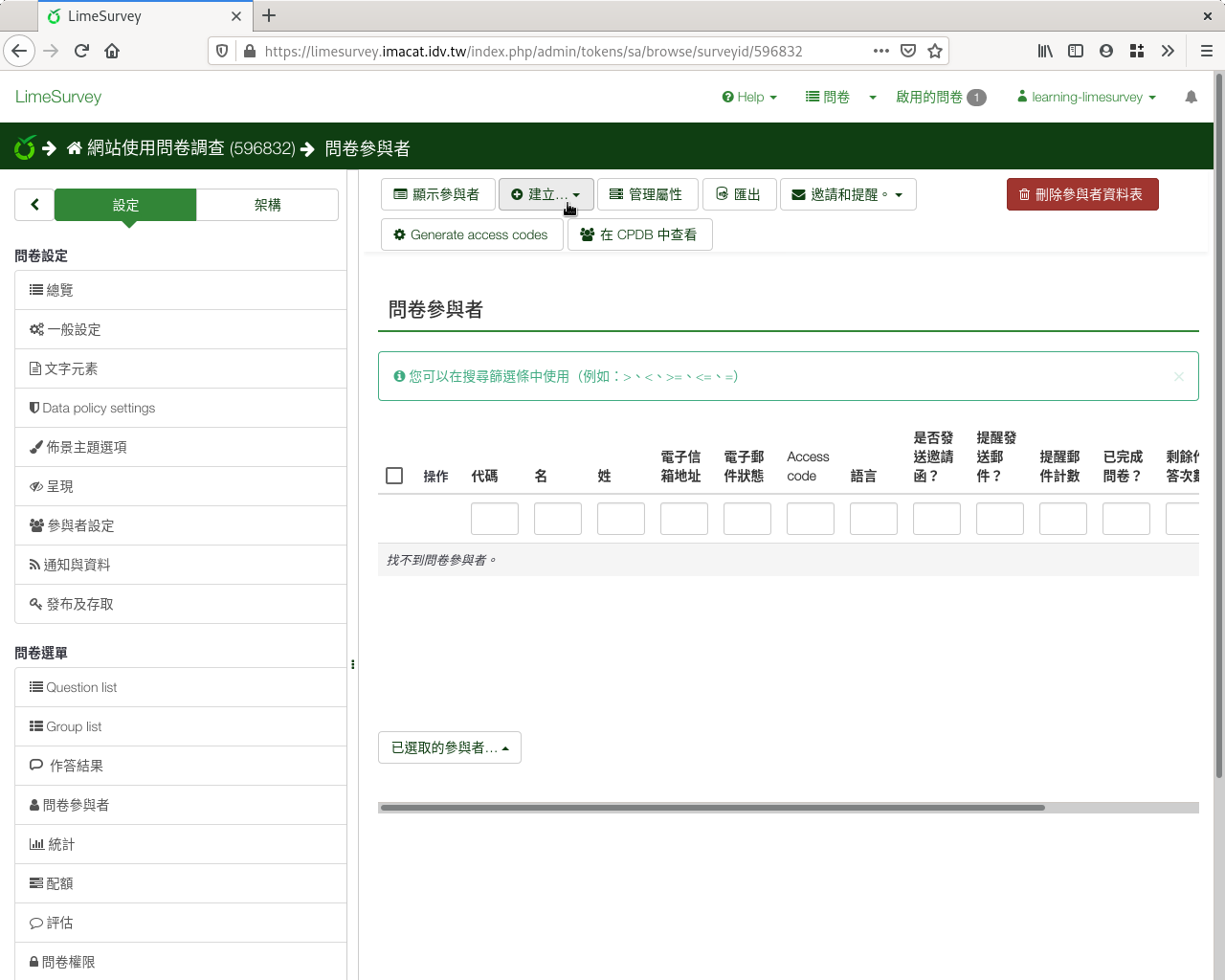Image resolution: width=1225 pixels, height=980 pixels.
Task: Open 一般設定 menu item
Action: 181,329
